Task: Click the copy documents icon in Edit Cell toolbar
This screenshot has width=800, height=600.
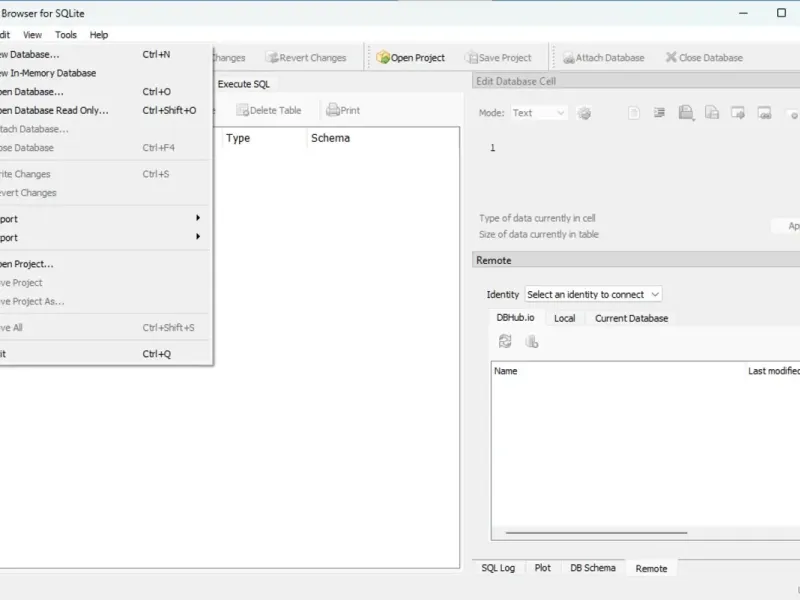Action: (x=712, y=113)
